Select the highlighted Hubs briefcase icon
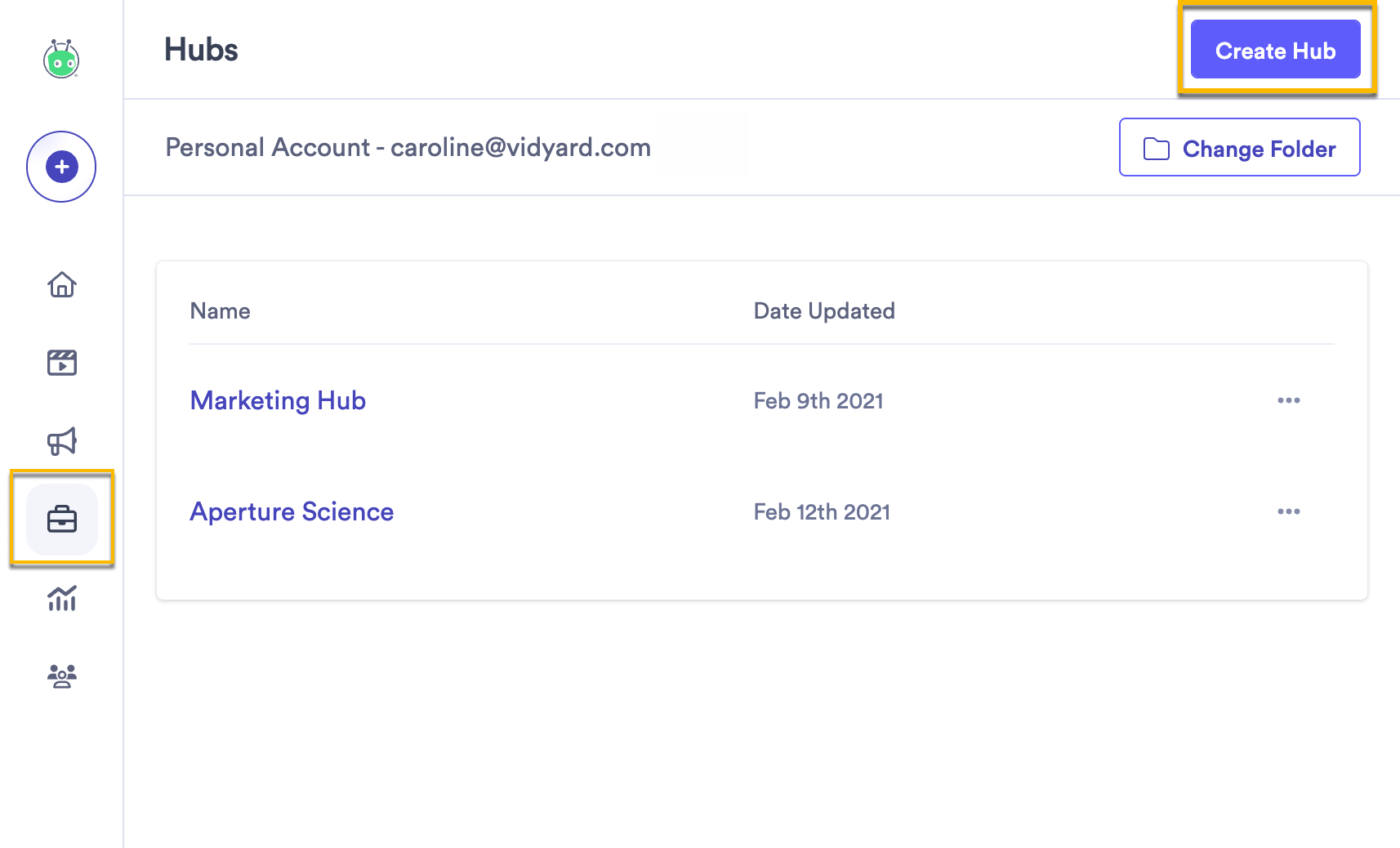 [61, 520]
